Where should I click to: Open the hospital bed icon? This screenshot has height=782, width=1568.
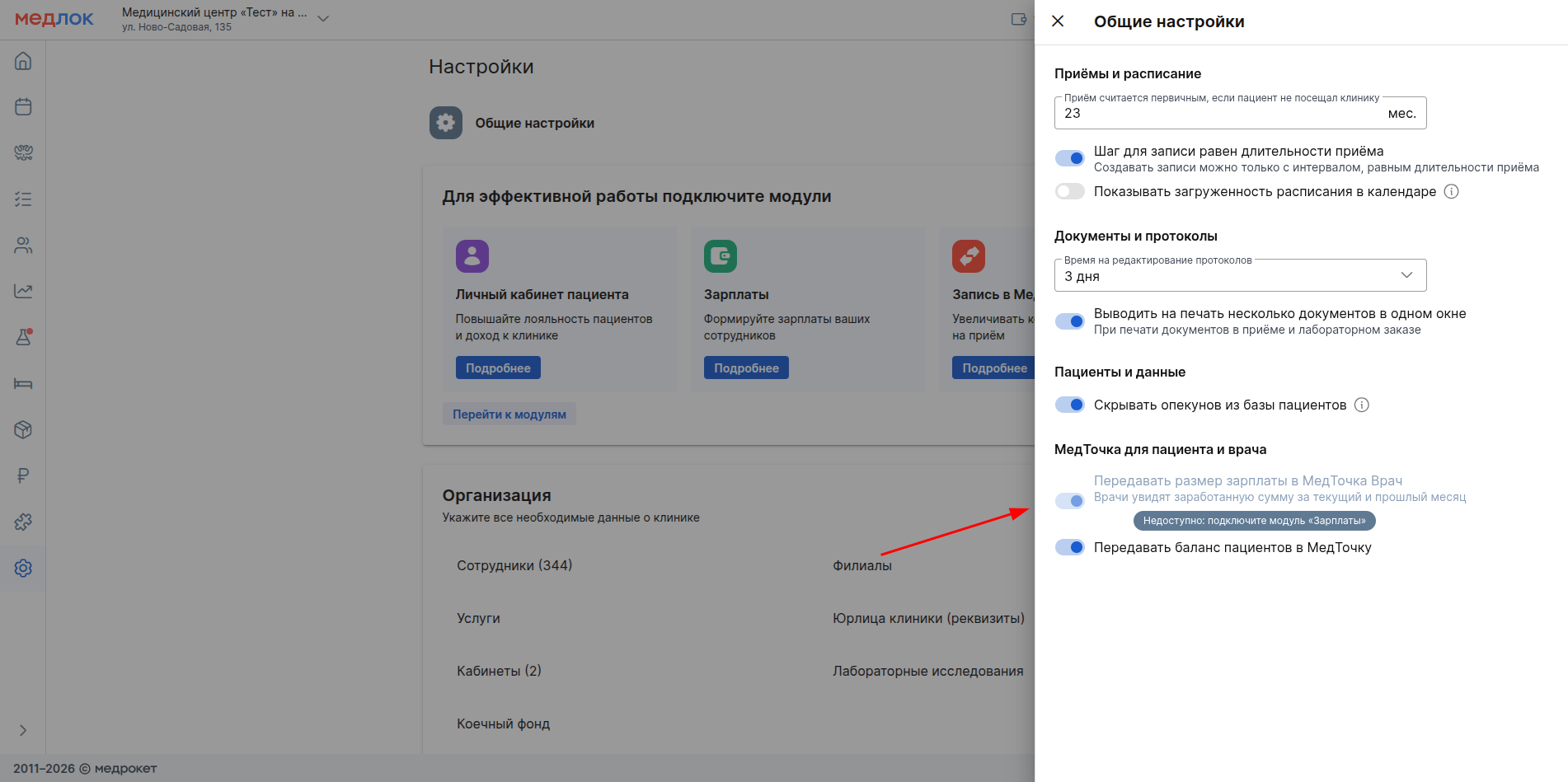(23, 383)
